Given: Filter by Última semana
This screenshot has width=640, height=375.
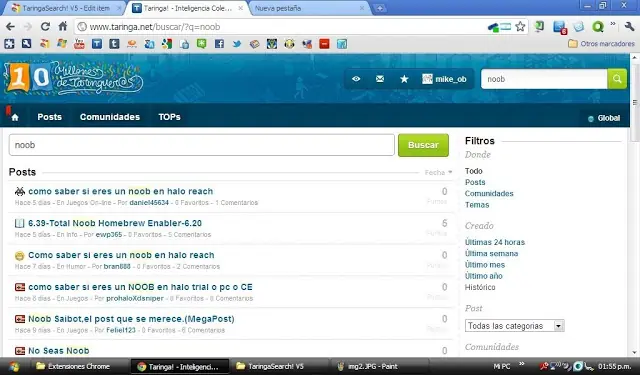Looking at the screenshot, I should (x=491, y=253).
